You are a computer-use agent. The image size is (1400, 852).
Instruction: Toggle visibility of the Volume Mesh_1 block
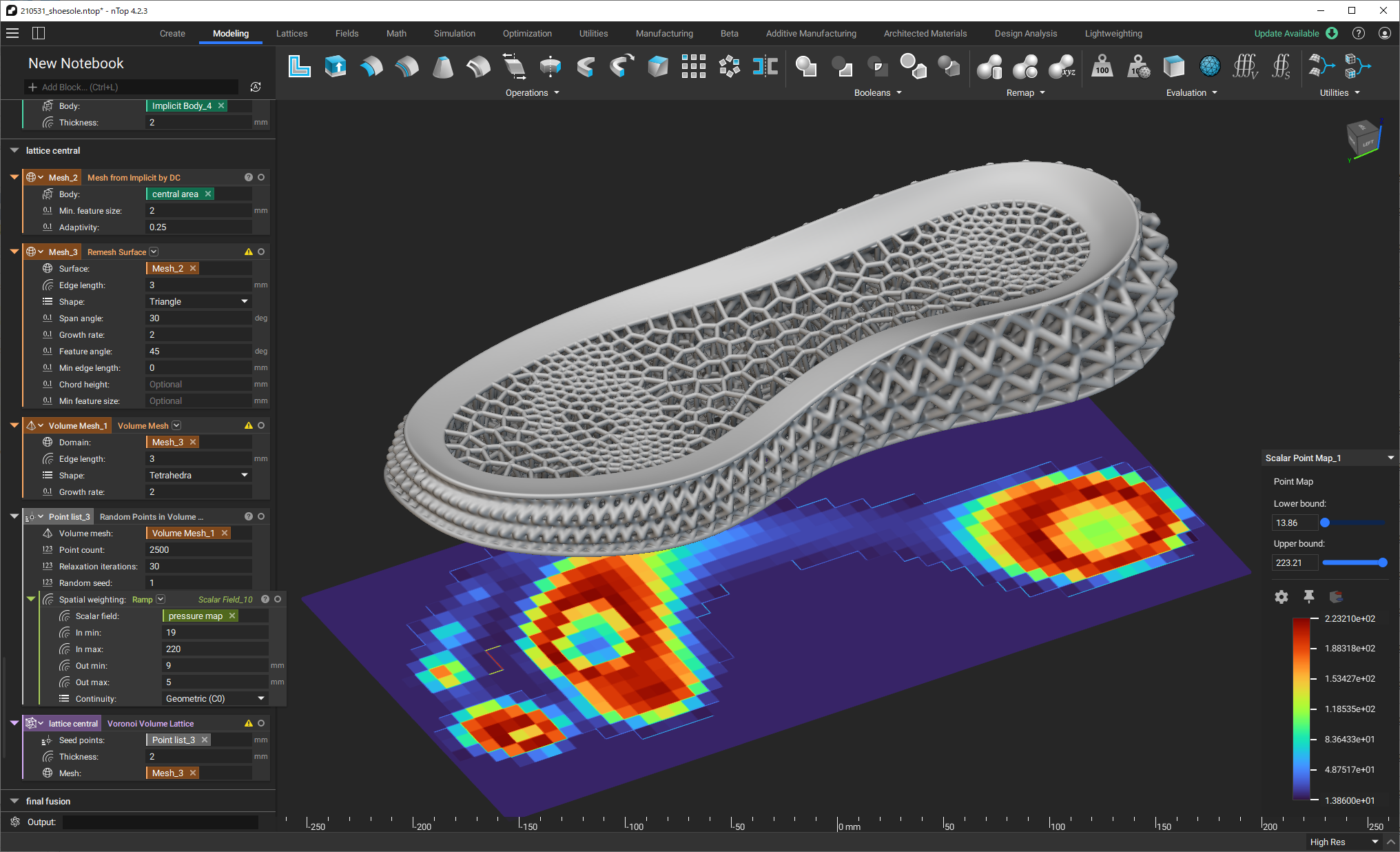pyautogui.click(x=261, y=425)
